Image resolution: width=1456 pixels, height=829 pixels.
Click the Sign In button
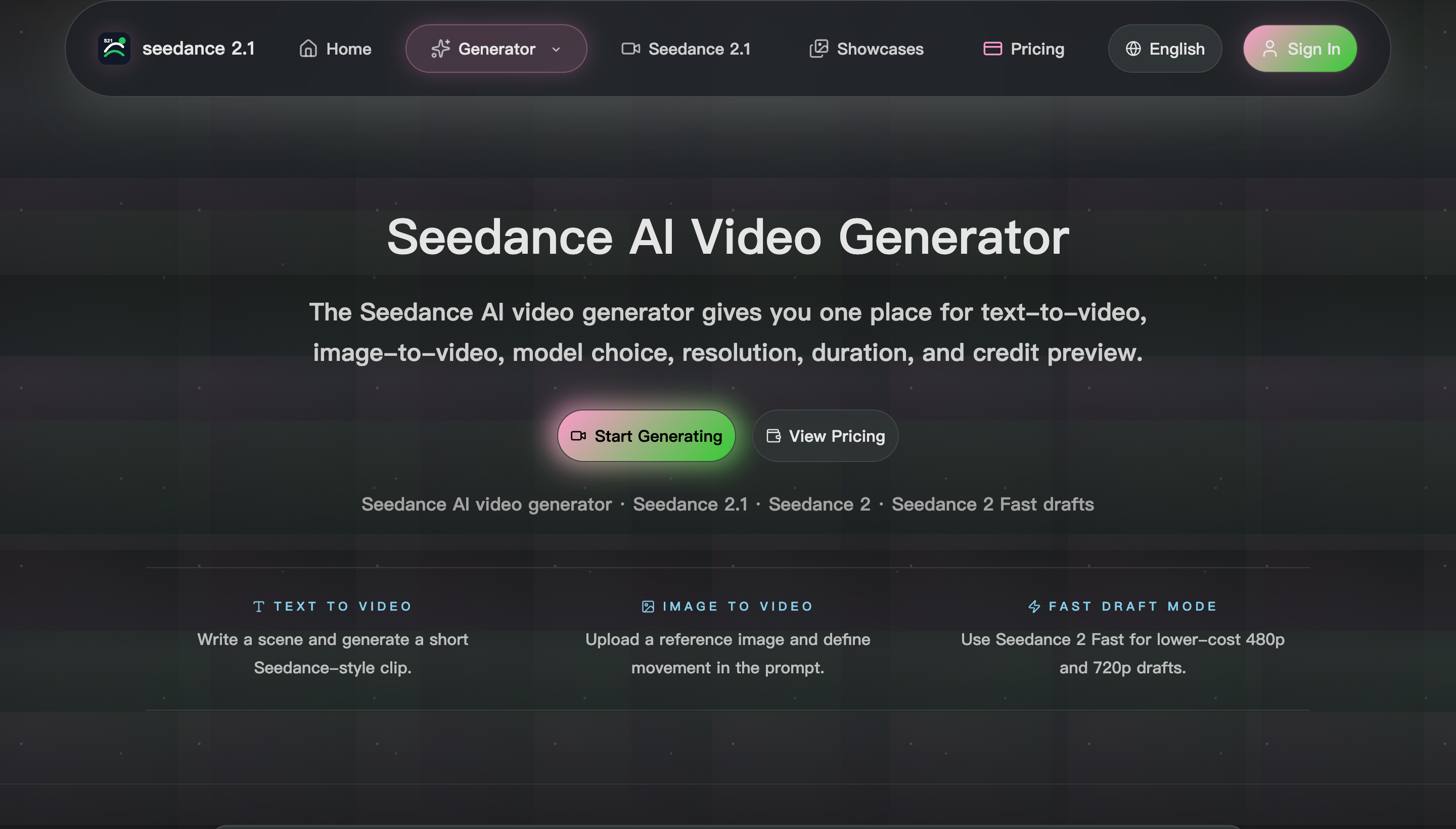click(x=1300, y=49)
